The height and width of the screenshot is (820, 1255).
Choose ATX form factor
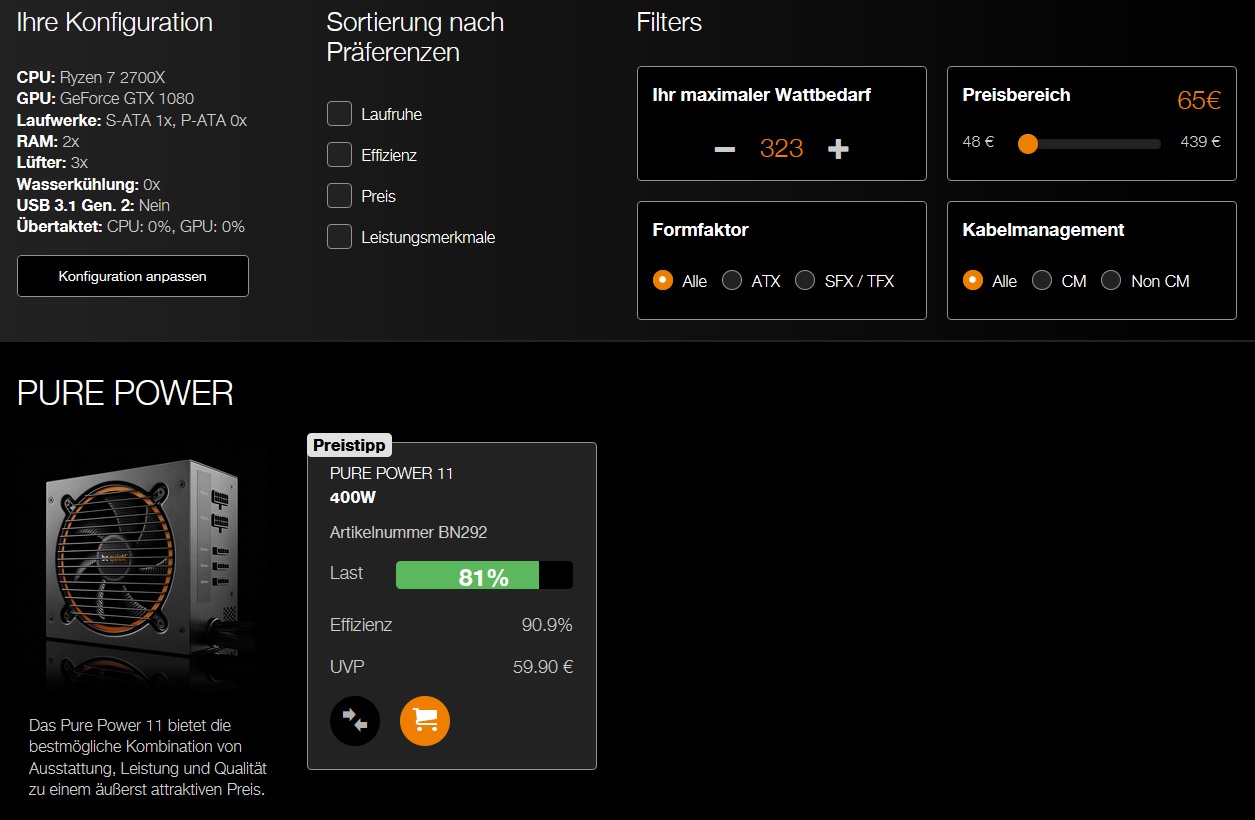(x=732, y=280)
